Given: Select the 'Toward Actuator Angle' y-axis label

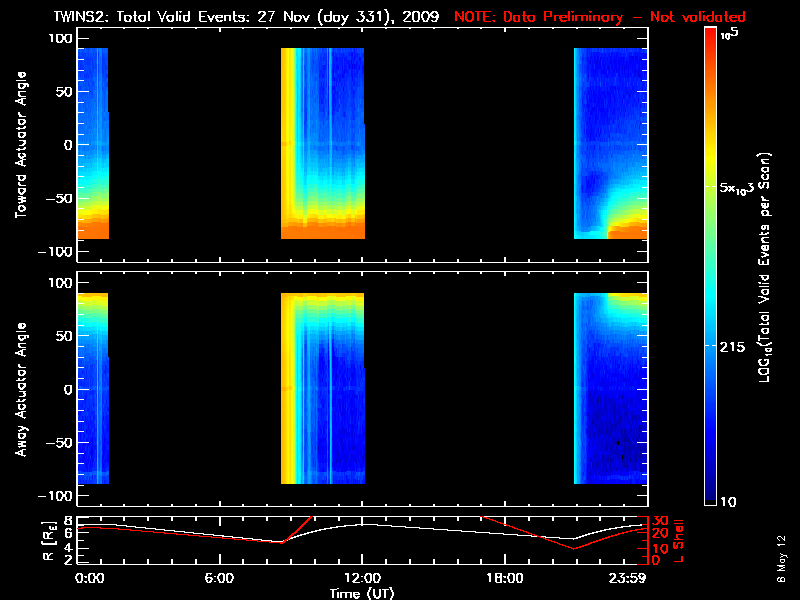Looking at the screenshot, I should [x=20, y=146].
